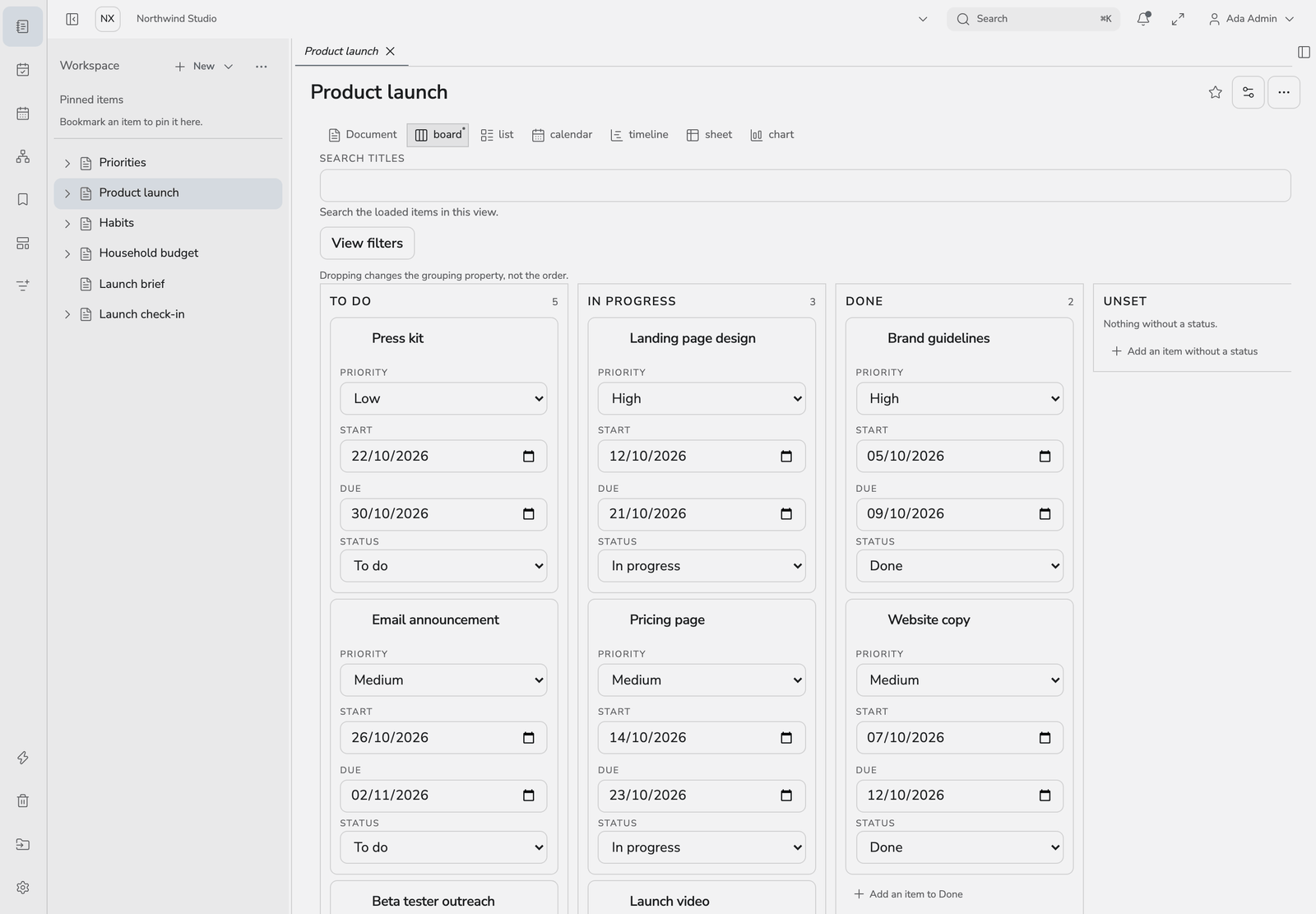The width and height of the screenshot is (1316, 914).
Task: Open the lightning automations rail icon
Action: (23, 758)
